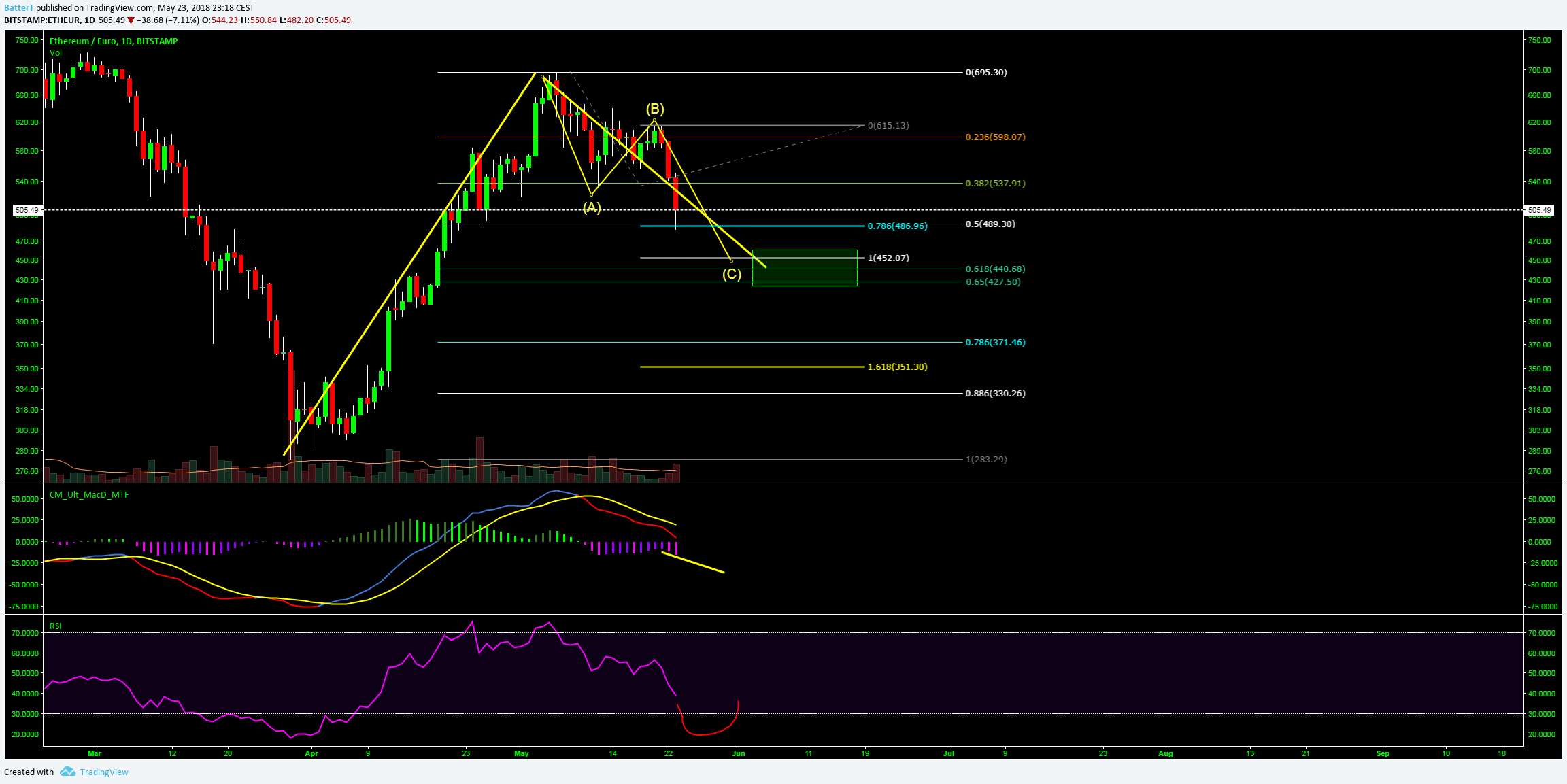Click the Aug date on time axis
The image size is (1567, 784).
pyautogui.click(x=1166, y=753)
